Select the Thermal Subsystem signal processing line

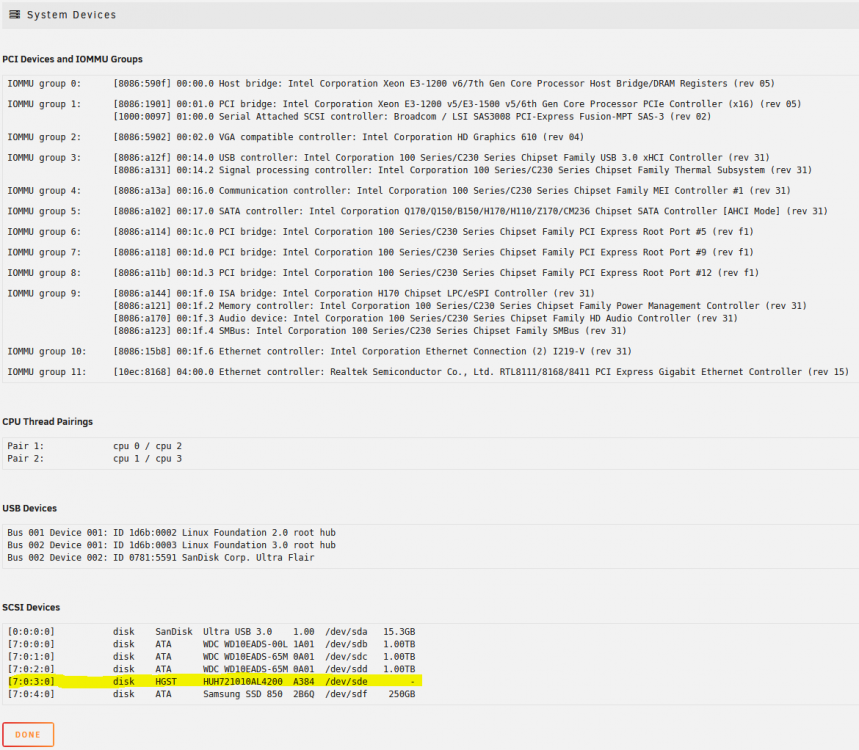(x=462, y=170)
